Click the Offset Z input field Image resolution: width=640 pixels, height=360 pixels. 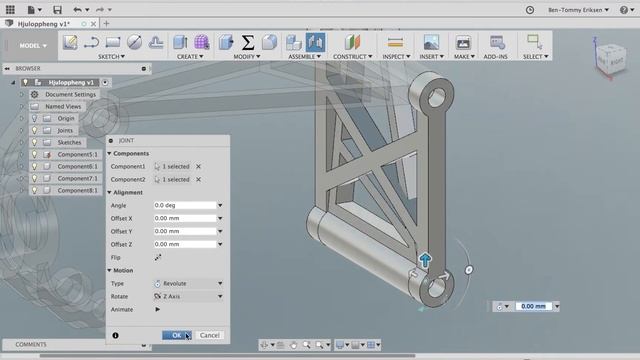point(185,244)
